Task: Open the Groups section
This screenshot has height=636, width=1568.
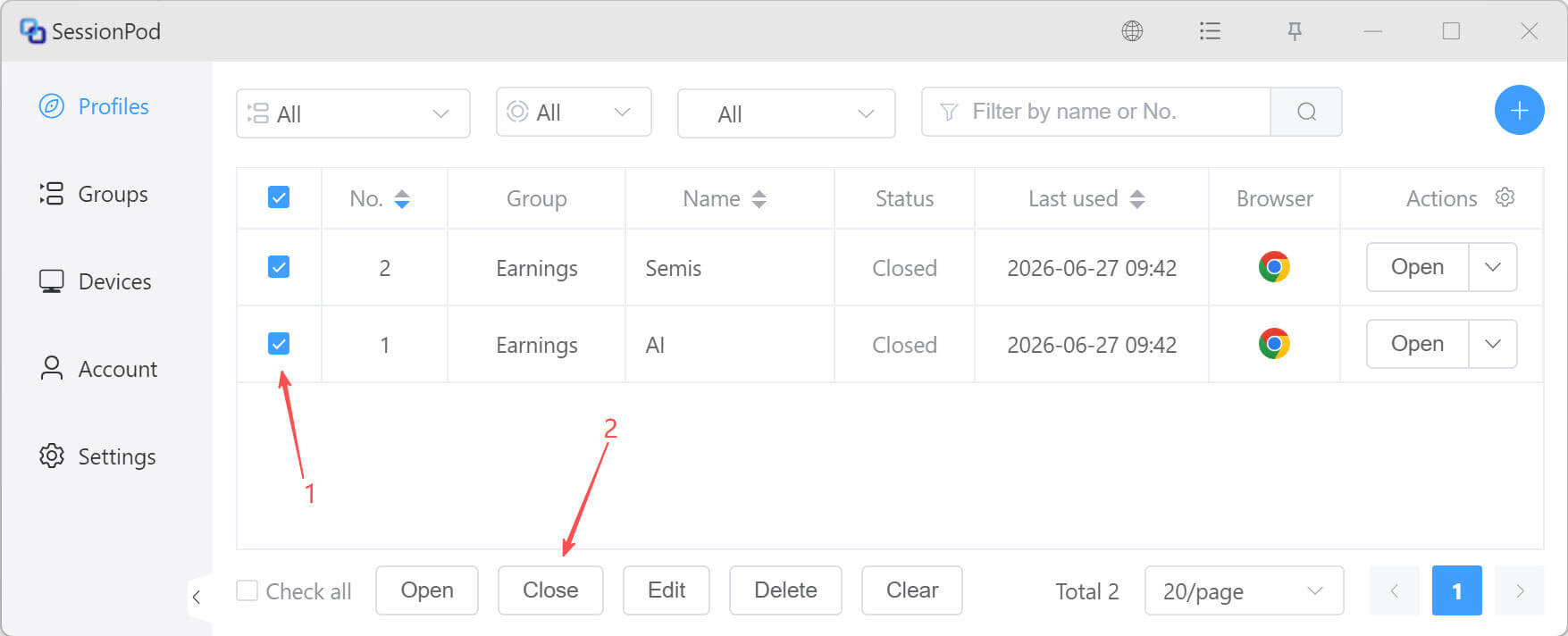Action: (x=94, y=194)
